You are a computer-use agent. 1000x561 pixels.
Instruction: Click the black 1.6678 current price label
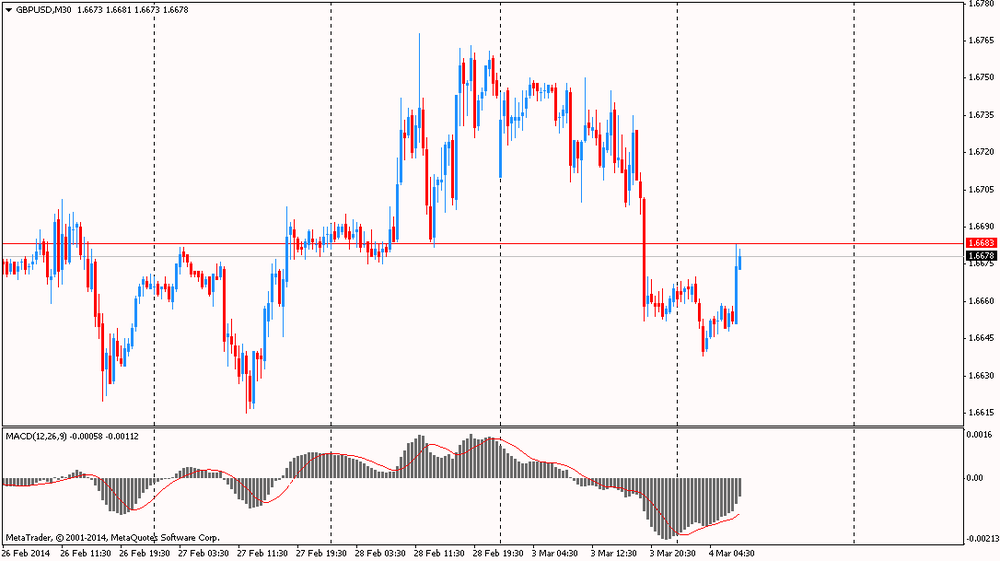[x=981, y=256]
